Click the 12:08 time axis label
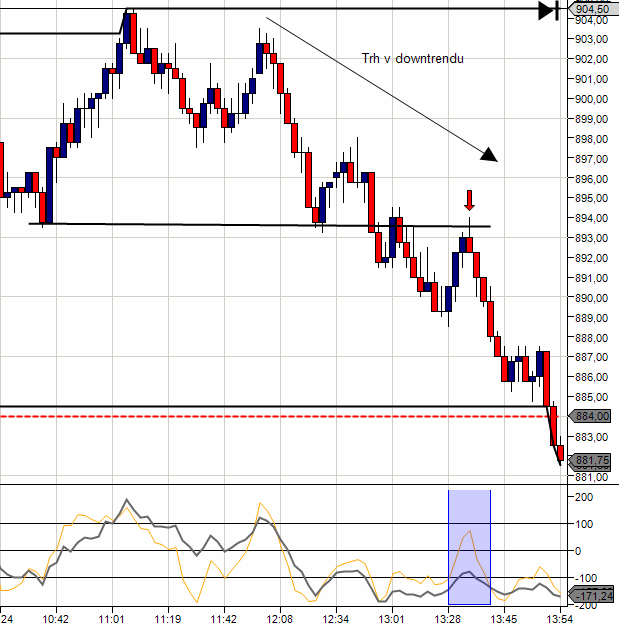Viewport: 619px width, 630px height. [280, 619]
